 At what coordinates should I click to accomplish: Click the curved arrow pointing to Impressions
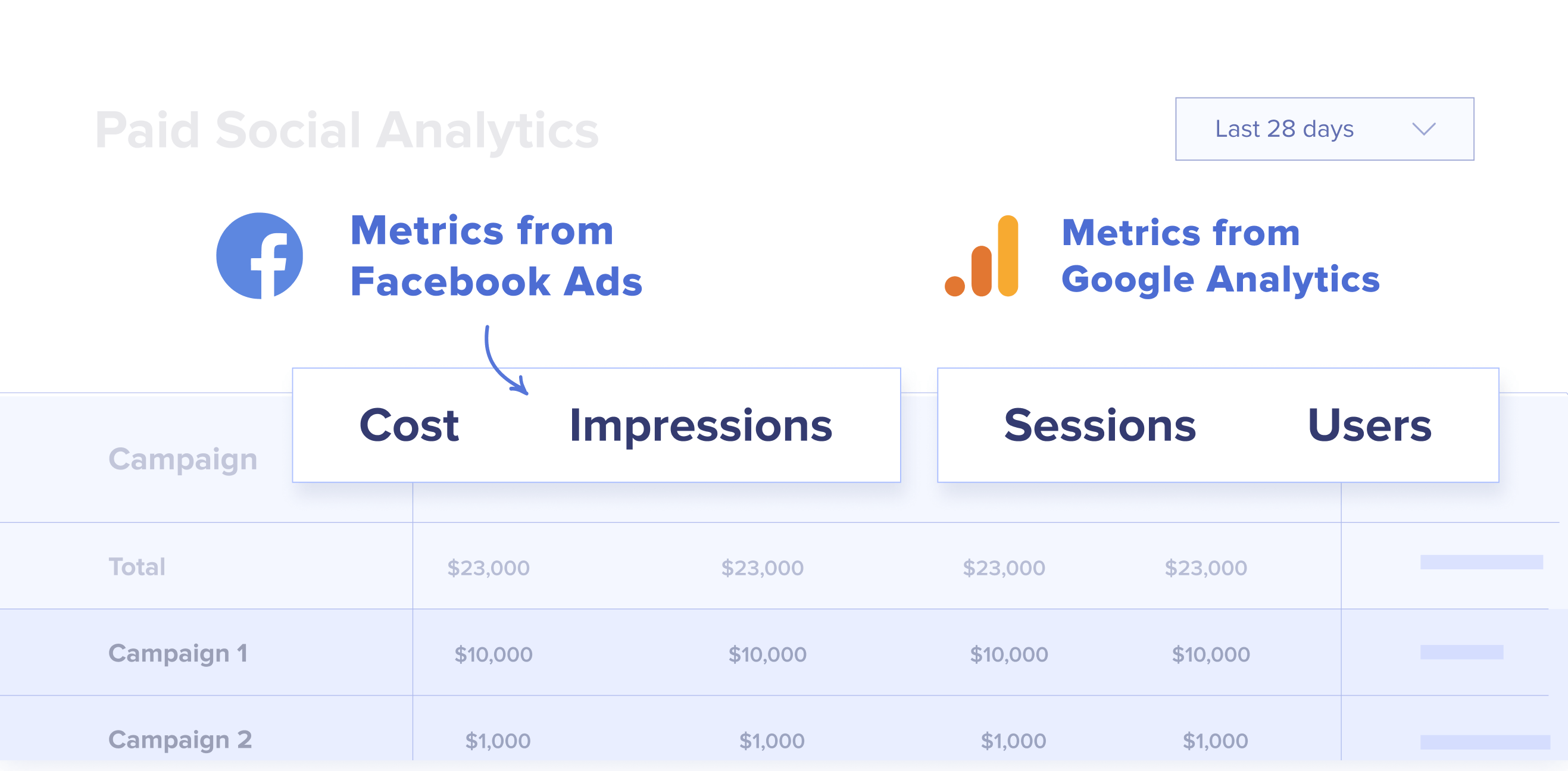click(505, 361)
